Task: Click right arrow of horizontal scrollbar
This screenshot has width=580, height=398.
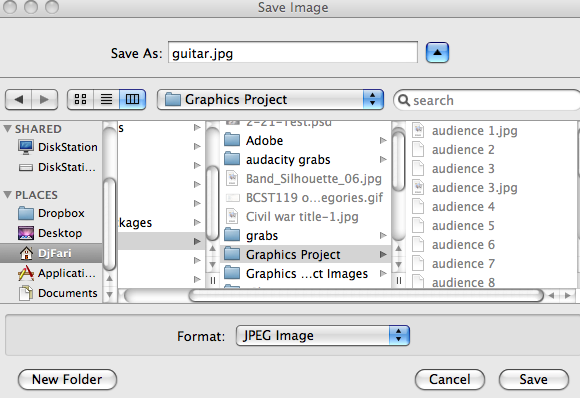Action: [568, 296]
